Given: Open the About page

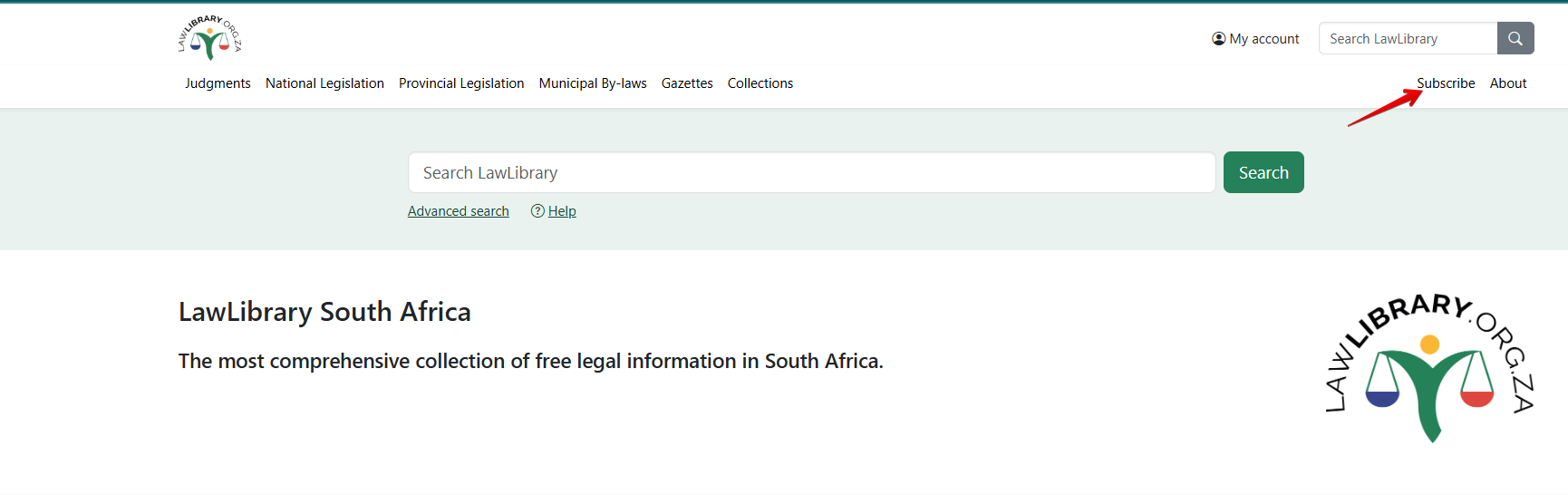Looking at the screenshot, I should pos(1508,83).
